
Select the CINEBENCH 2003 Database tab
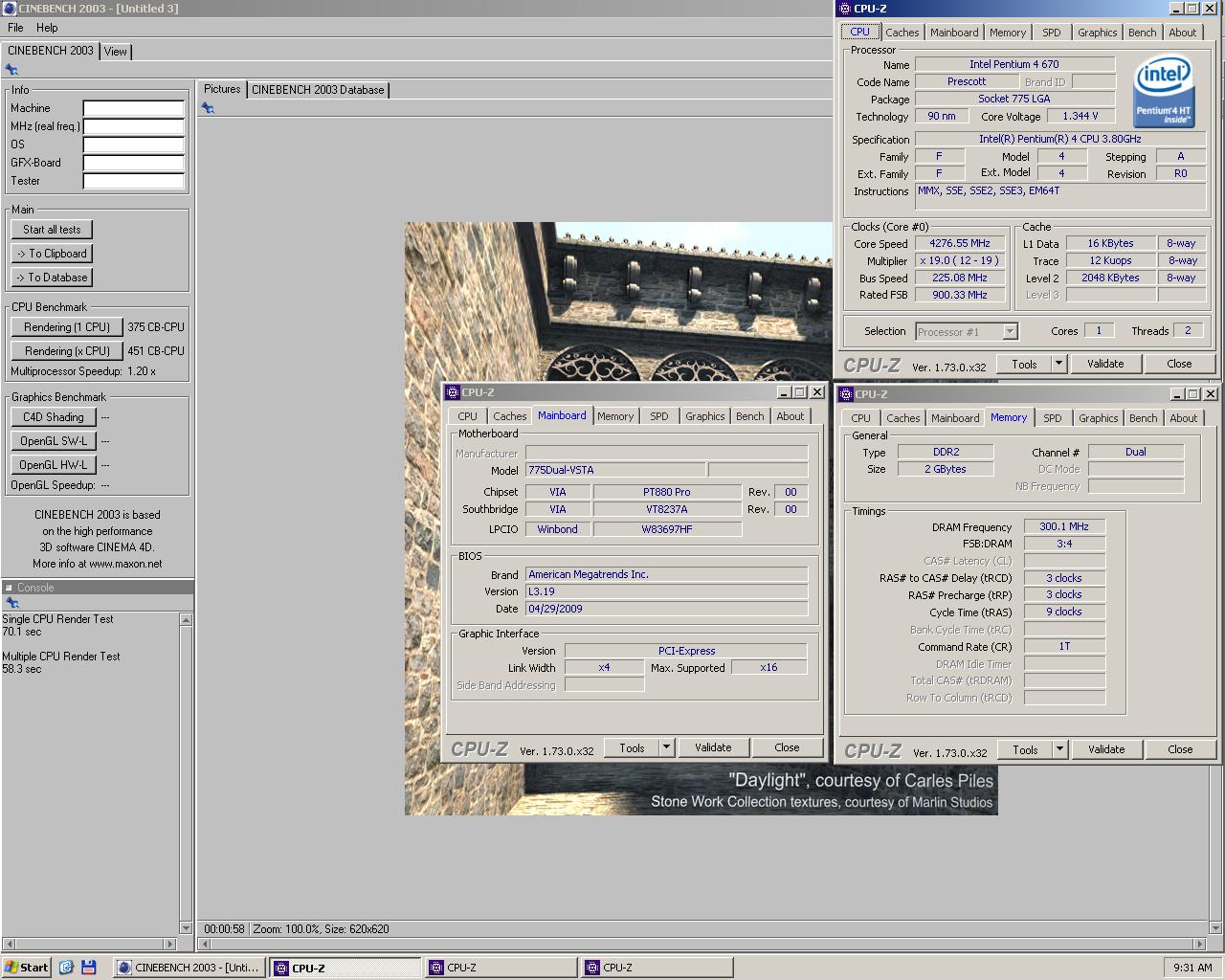[318, 90]
